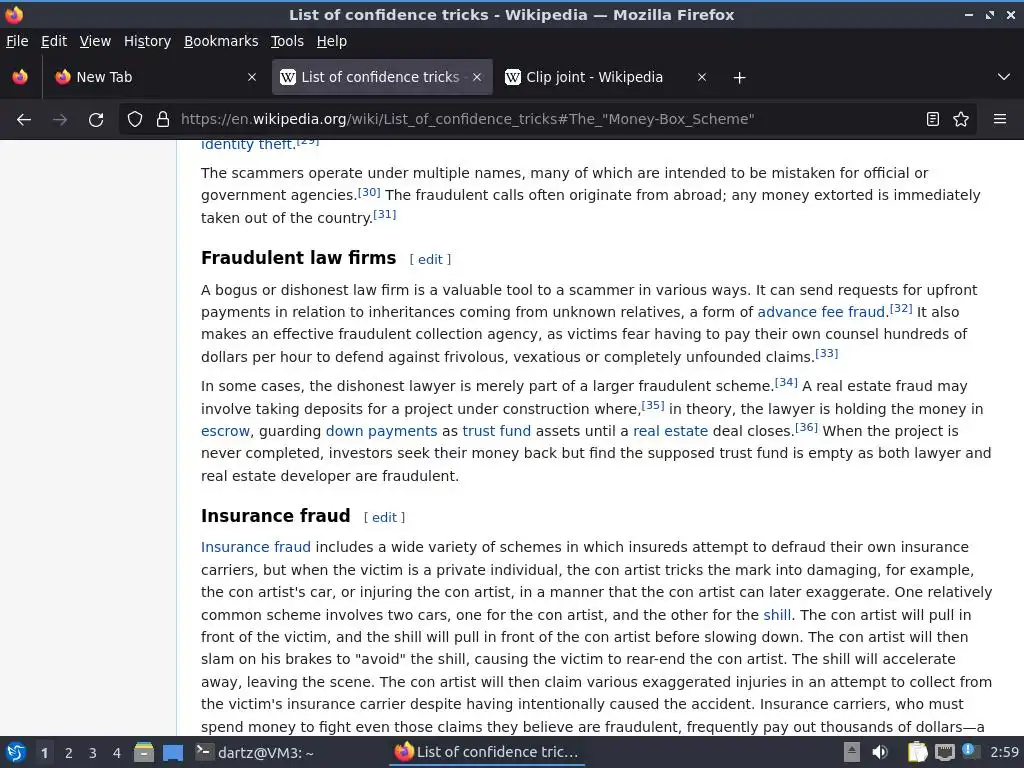This screenshot has width=1024, height=768.
Task: Open the down payments link
Action: point(381,431)
